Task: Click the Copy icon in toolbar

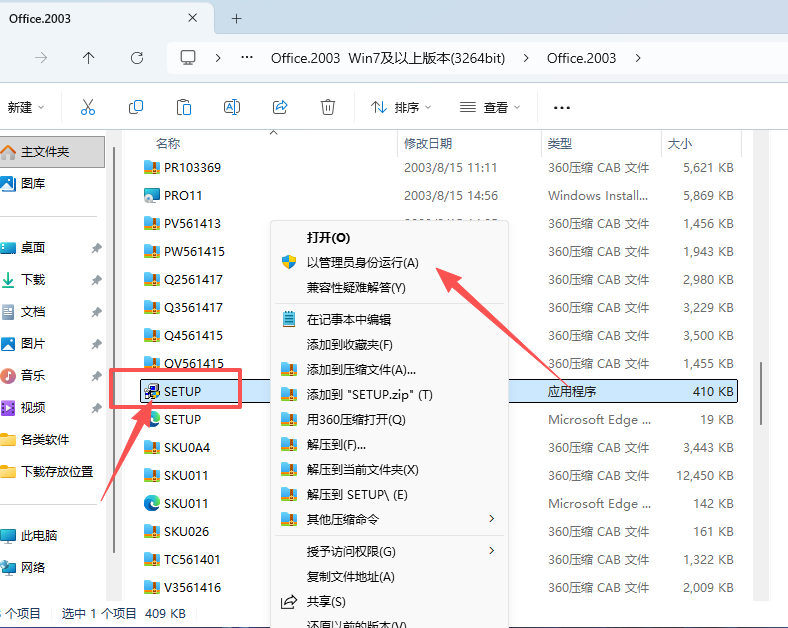Action: click(x=136, y=107)
